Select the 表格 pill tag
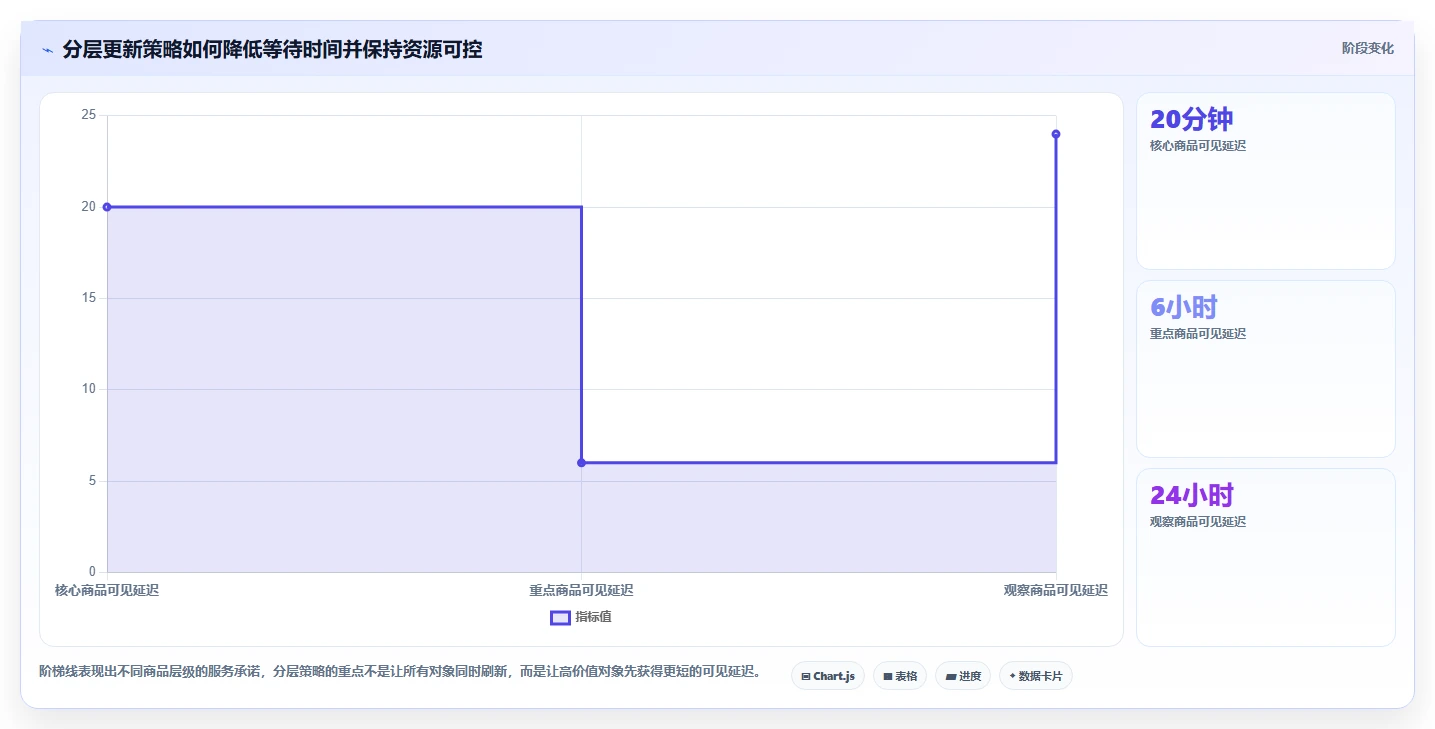 click(x=900, y=676)
